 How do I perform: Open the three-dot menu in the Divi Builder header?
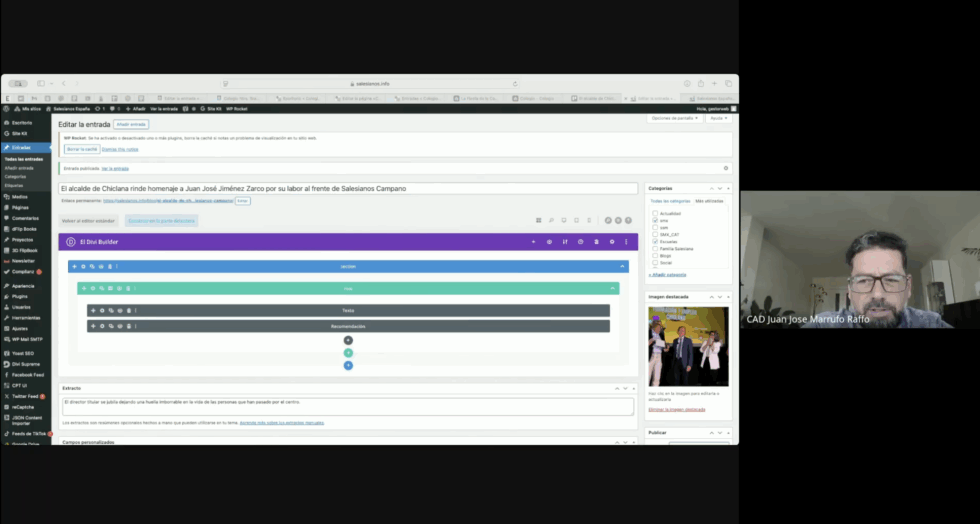coord(626,242)
